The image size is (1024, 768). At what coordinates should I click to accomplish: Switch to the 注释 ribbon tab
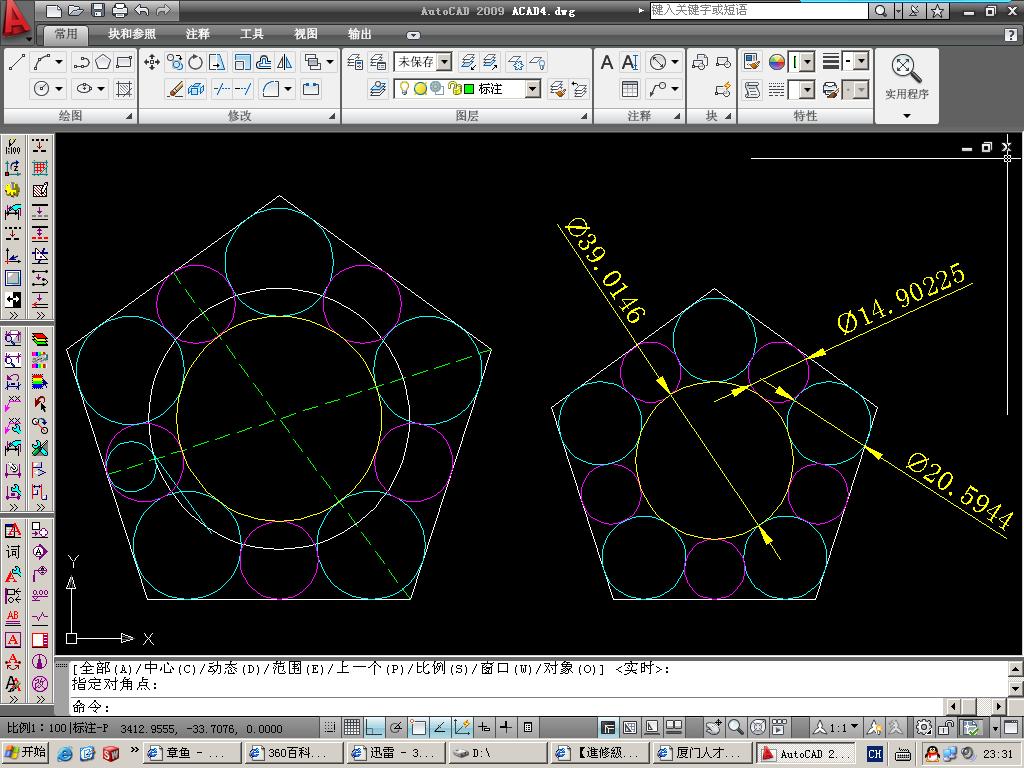click(x=198, y=34)
